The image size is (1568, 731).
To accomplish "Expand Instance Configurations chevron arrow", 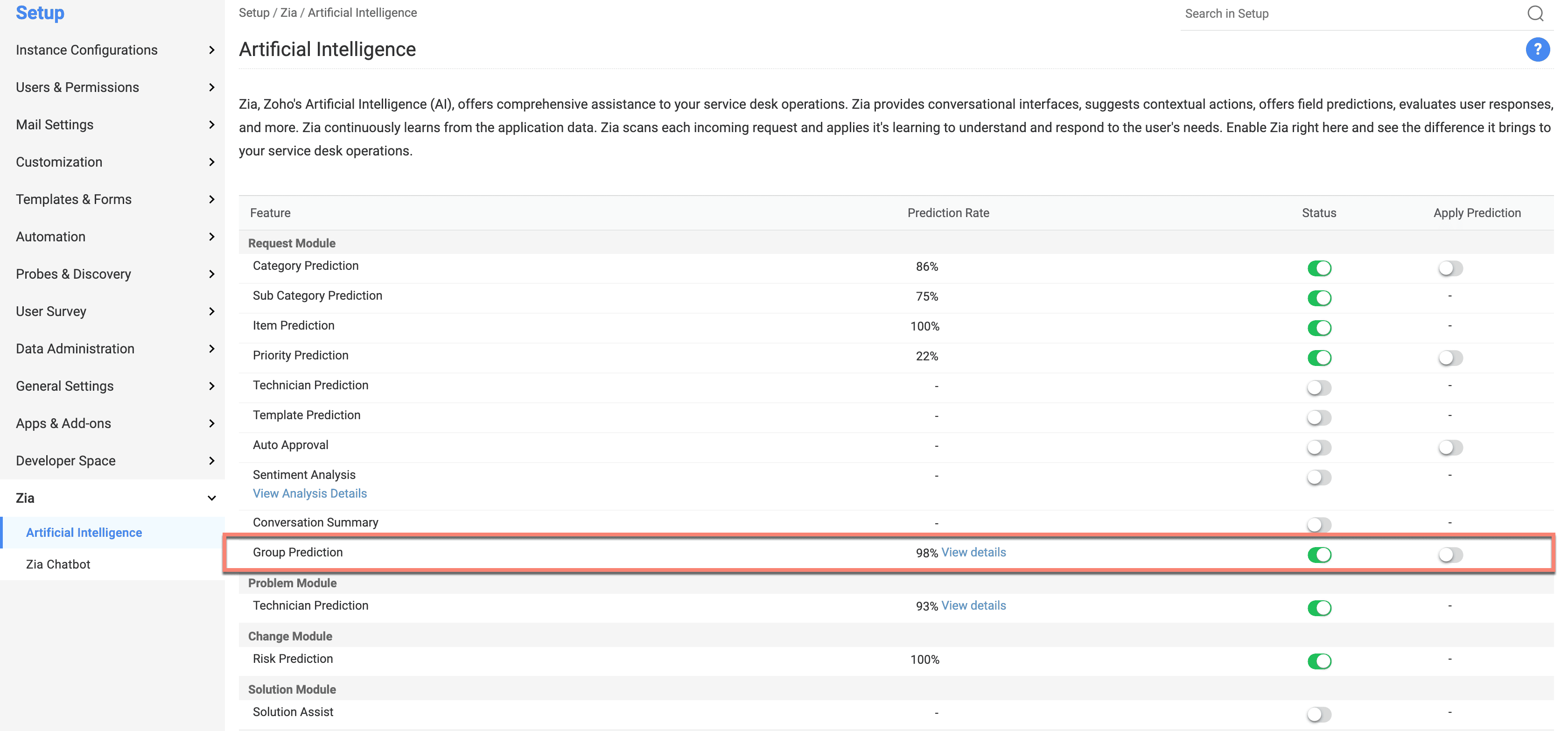I will click(211, 50).
